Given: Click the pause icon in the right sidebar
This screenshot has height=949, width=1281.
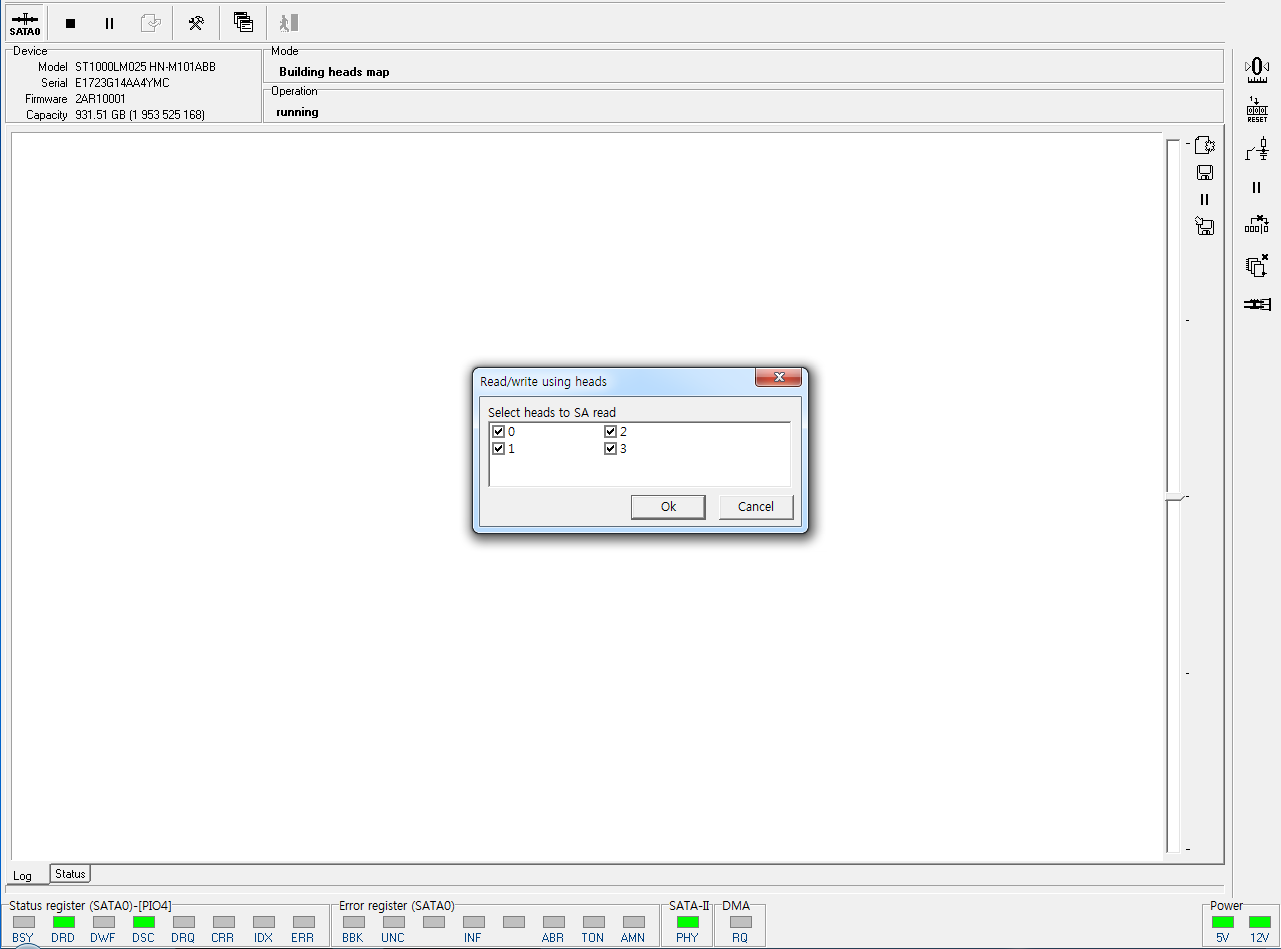Looking at the screenshot, I should (1257, 187).
